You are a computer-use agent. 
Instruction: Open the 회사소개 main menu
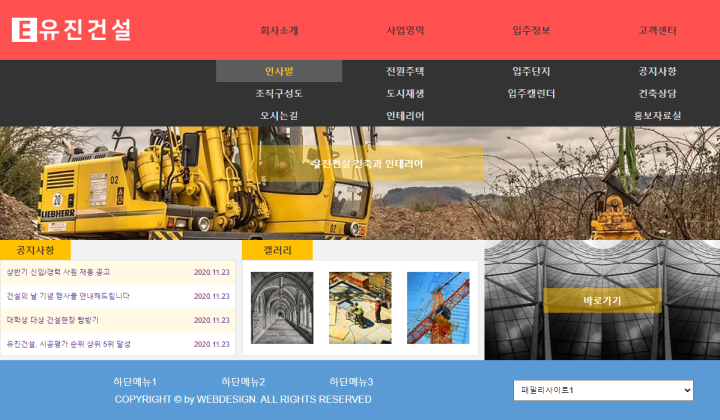(x=279, y=30)
